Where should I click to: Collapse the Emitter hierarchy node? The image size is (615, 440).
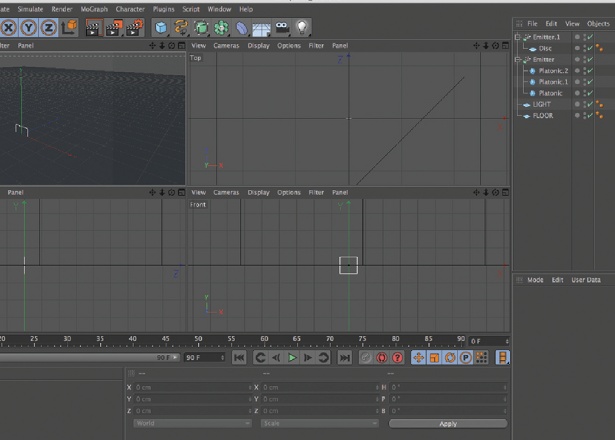518,60
